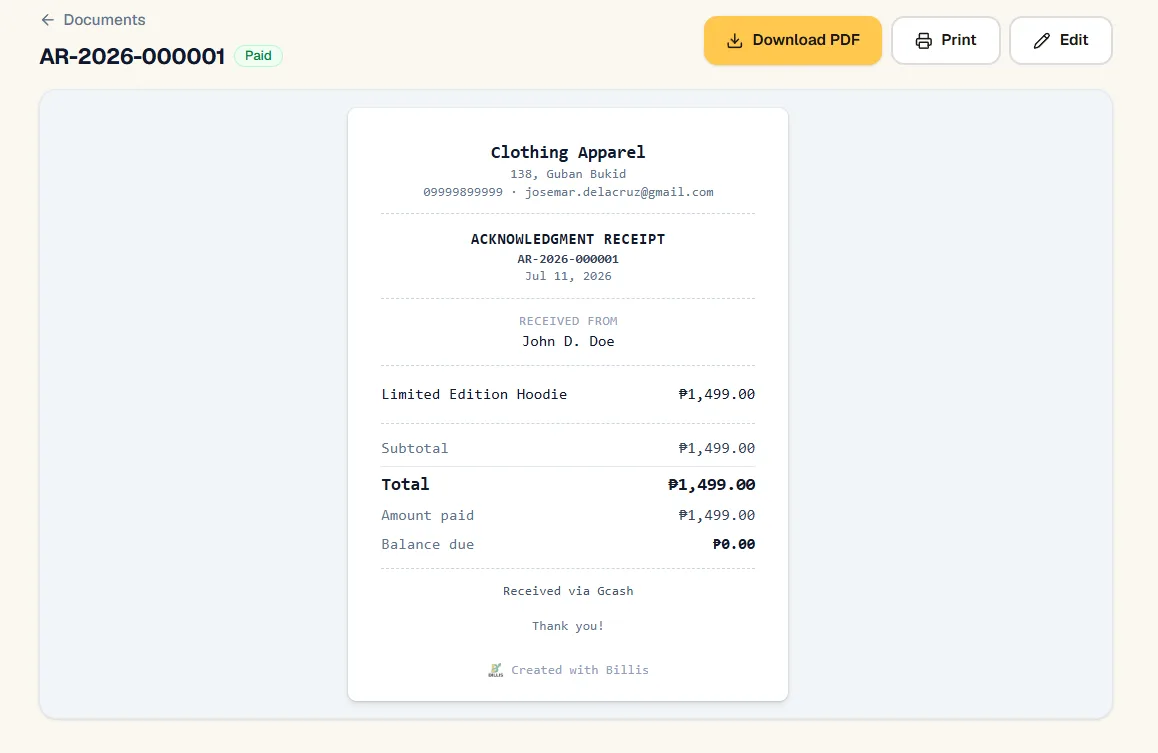Click the Balance due ₱0.00 value

[733, 544]
